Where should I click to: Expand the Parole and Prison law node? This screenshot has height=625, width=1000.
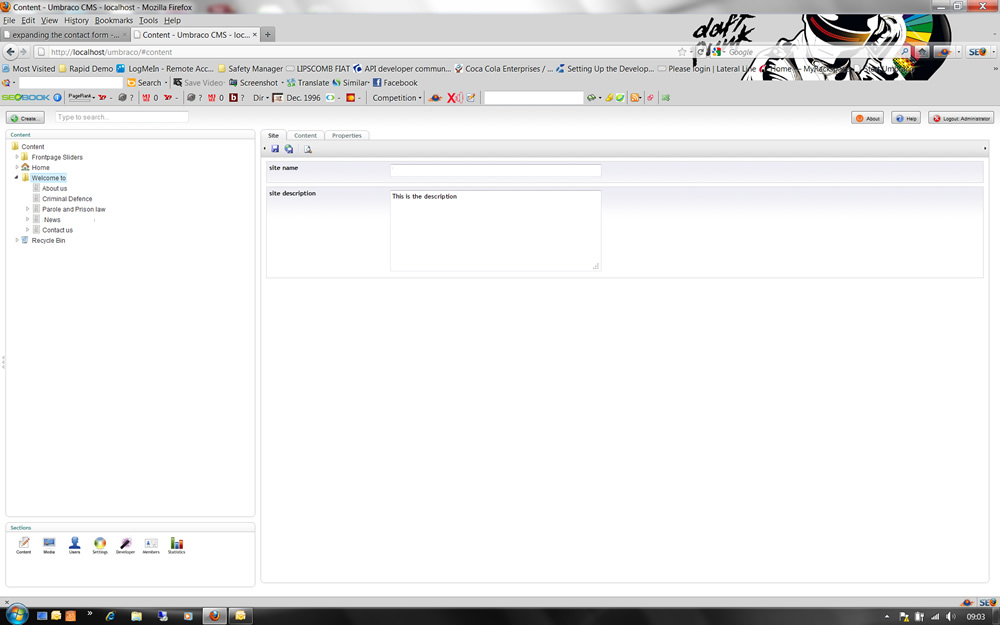(x=28, y=209)
